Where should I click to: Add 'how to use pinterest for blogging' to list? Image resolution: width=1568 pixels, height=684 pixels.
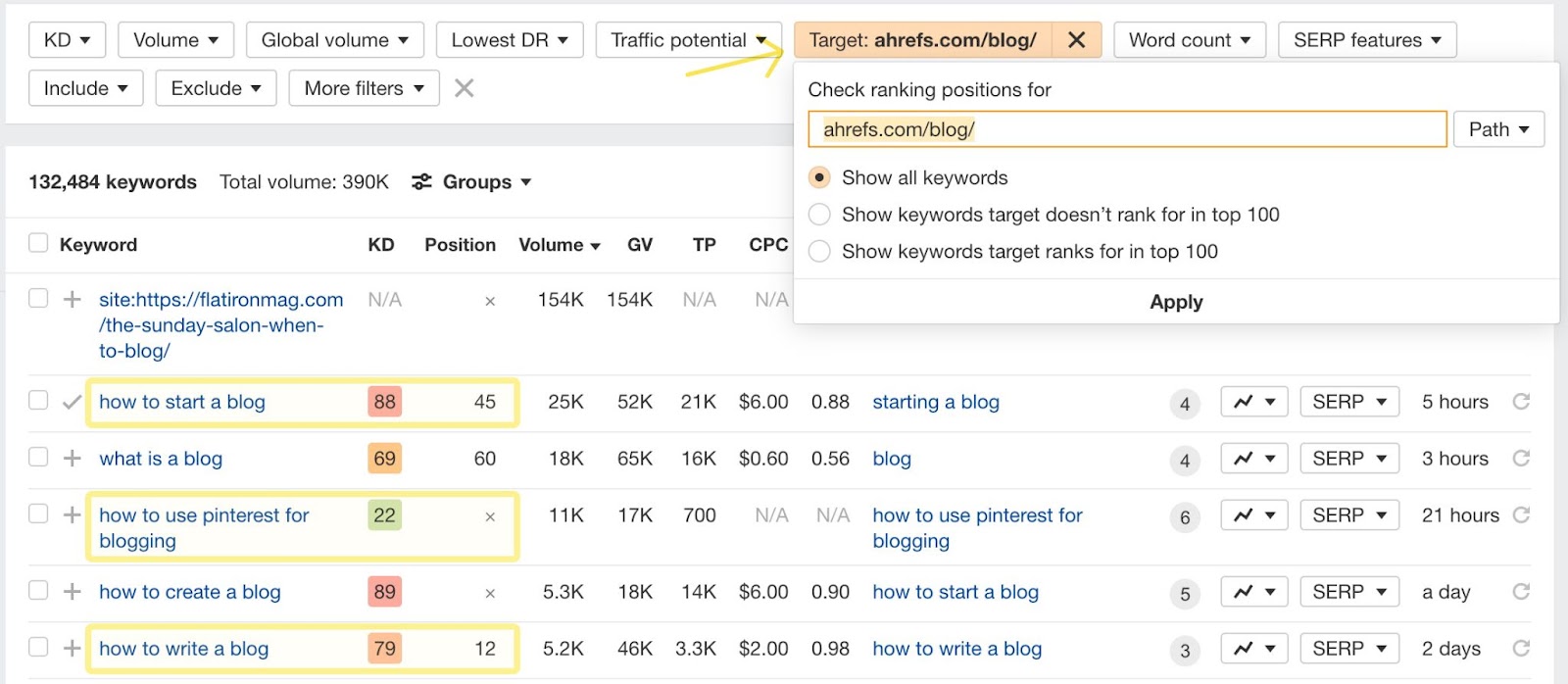pyautogui.click(x=72, y=515)
